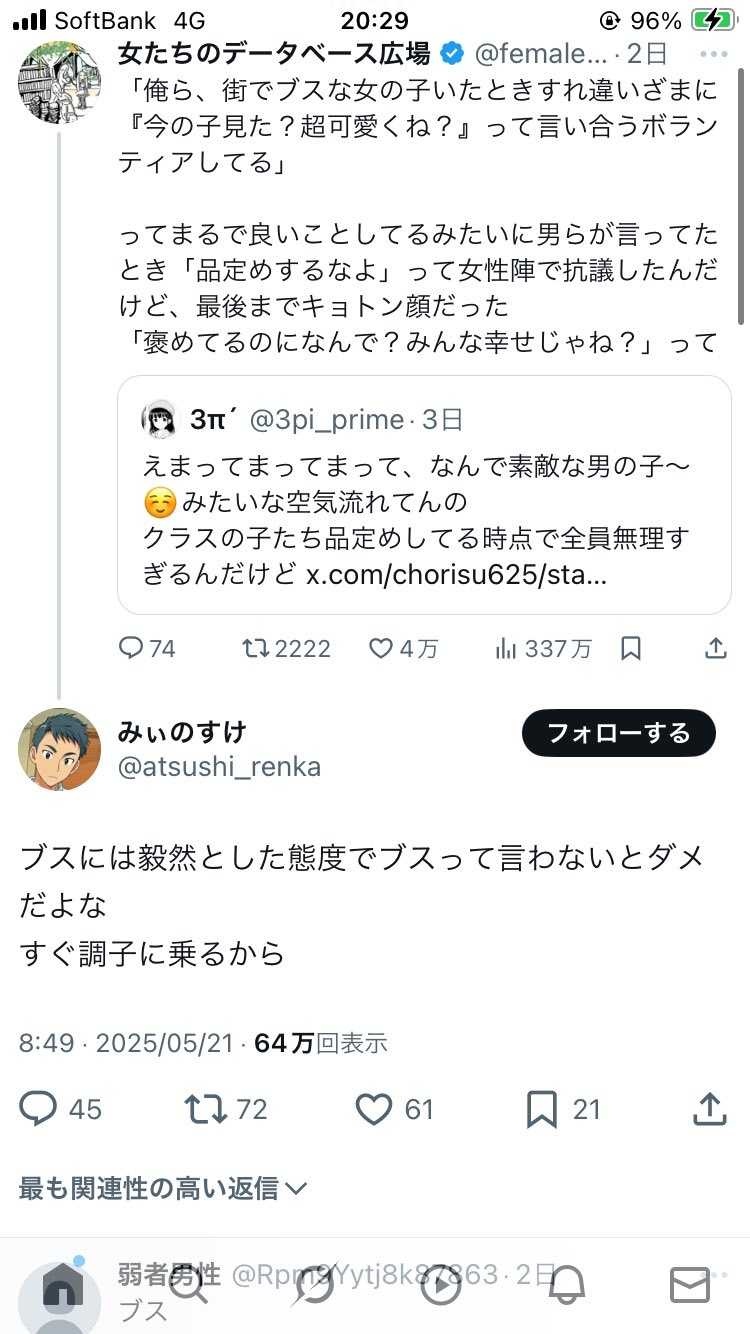
Task: Share the parent tweet
Action: click(715, 648)
